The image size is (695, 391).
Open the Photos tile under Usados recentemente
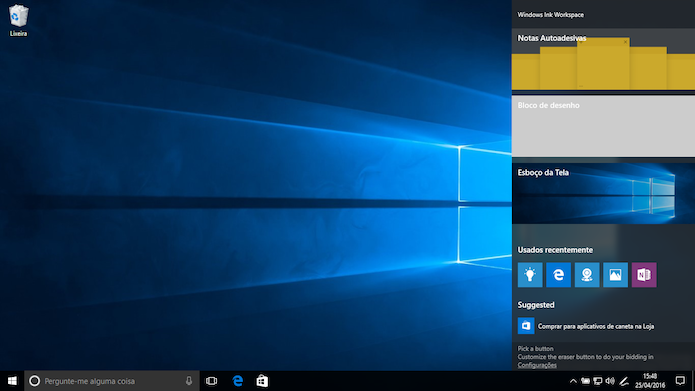[615, 275]
